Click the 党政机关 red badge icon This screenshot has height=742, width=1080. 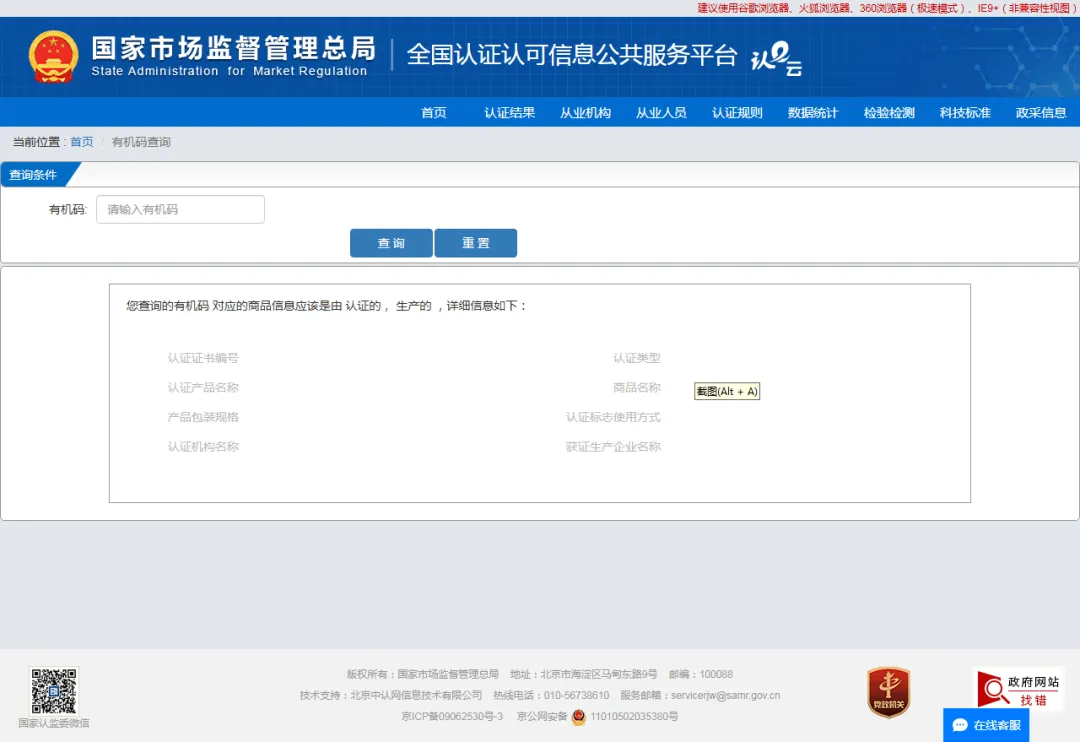[888, 692]
